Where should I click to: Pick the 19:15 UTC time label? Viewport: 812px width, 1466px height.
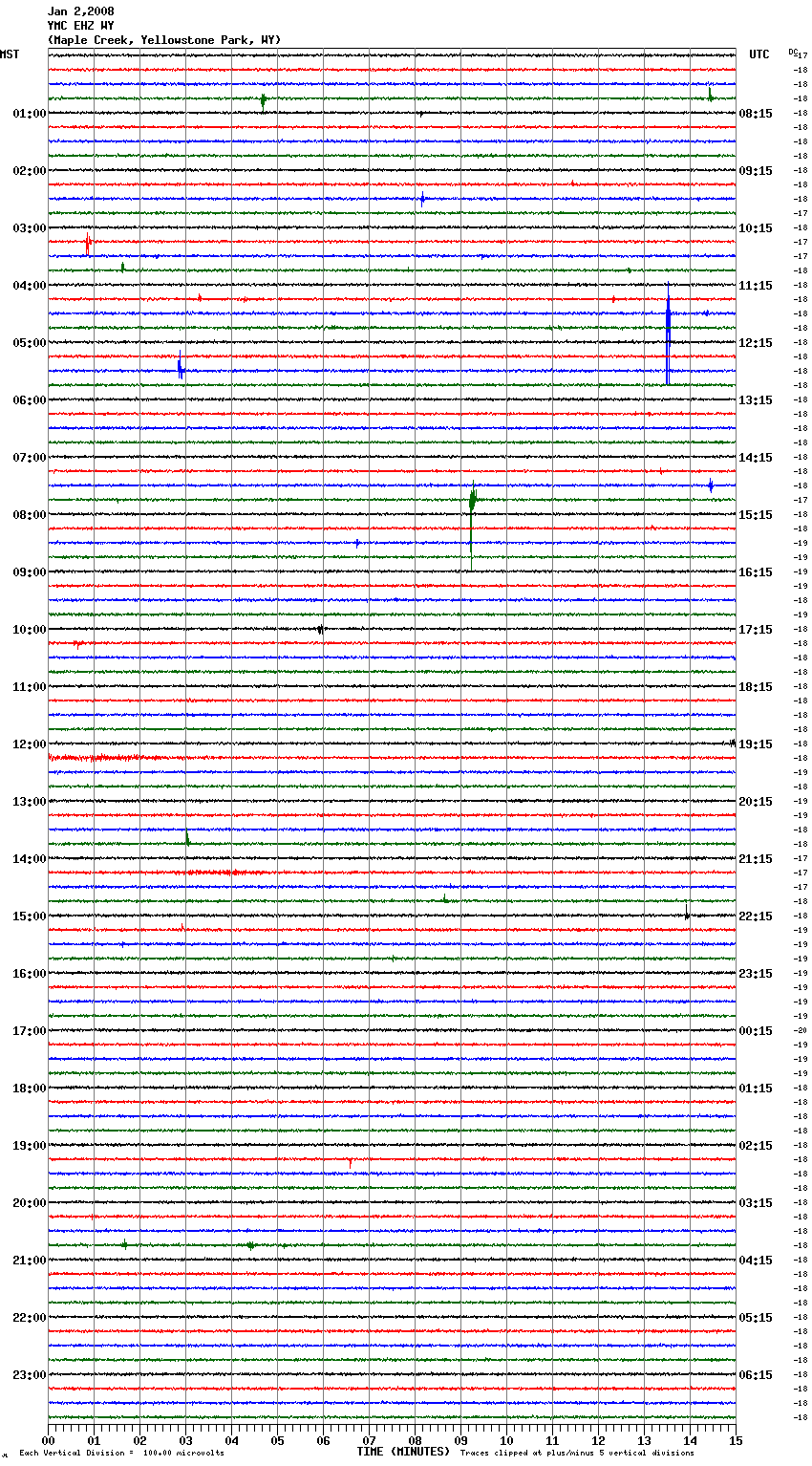(x=756, y=744)
